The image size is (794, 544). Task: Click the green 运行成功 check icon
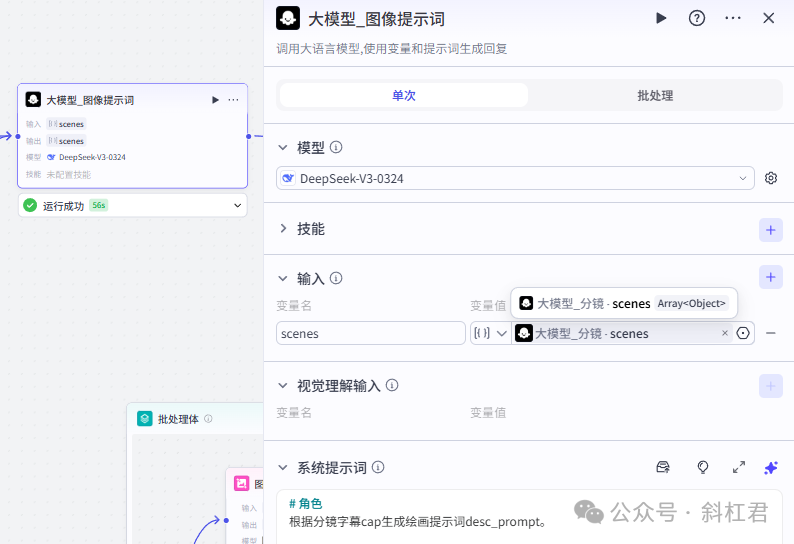(x=30, y=206)
